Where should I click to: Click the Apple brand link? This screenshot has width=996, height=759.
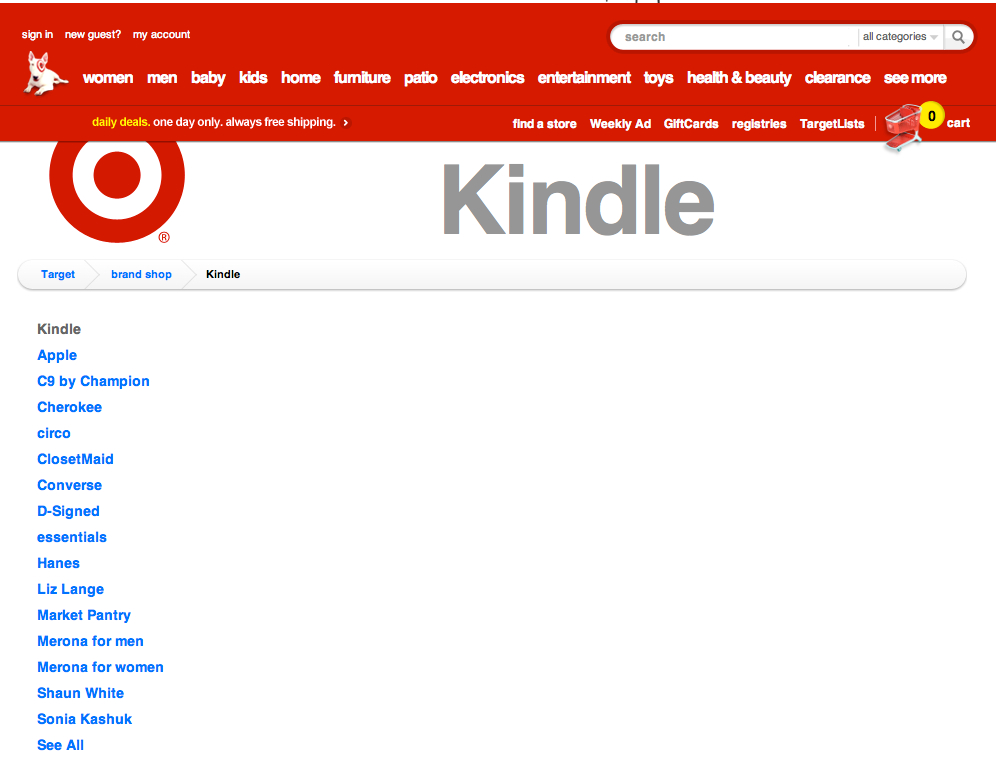[x=56, y=355]
